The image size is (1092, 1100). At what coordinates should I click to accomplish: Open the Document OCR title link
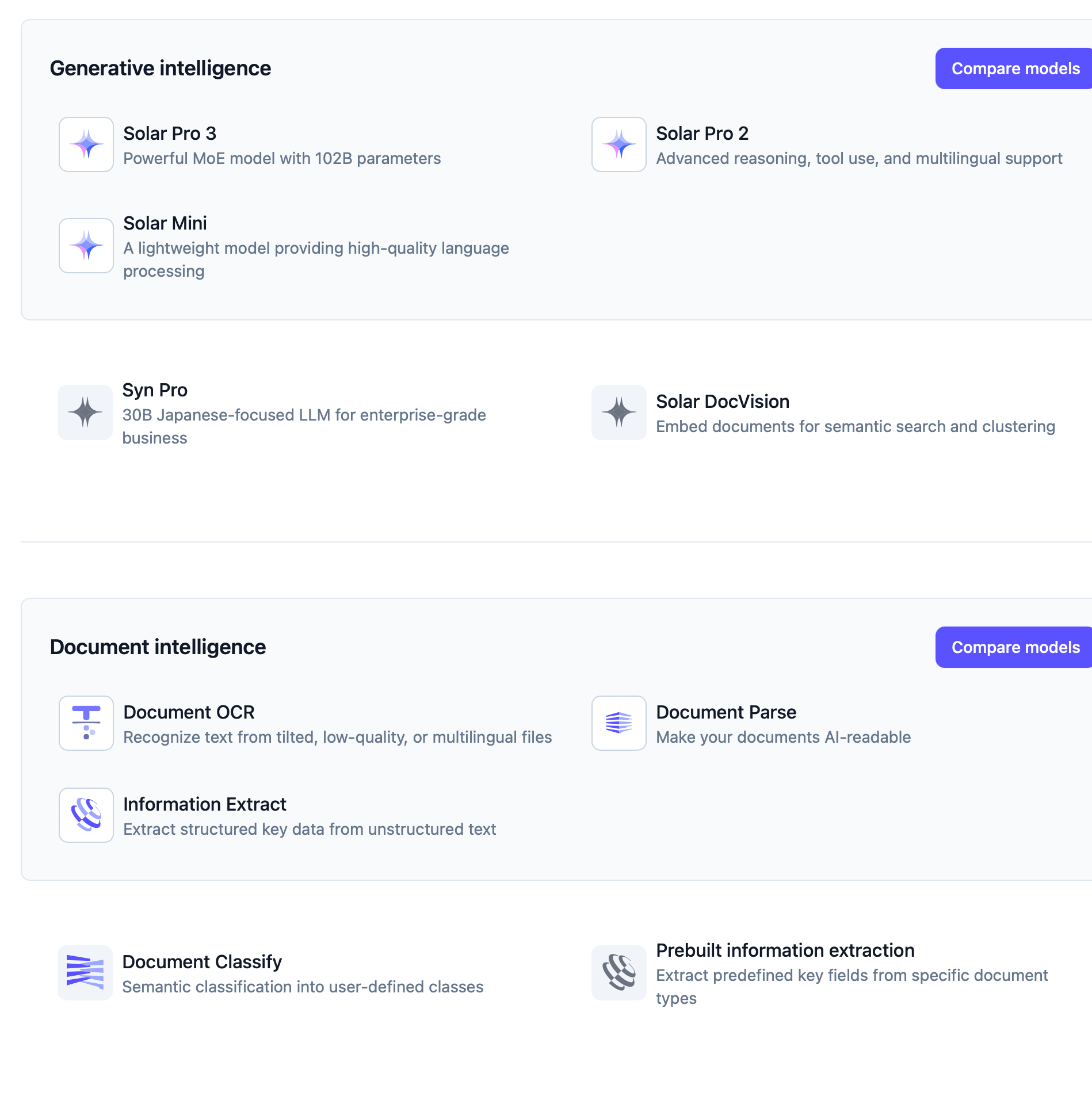[x=189, y=712]
